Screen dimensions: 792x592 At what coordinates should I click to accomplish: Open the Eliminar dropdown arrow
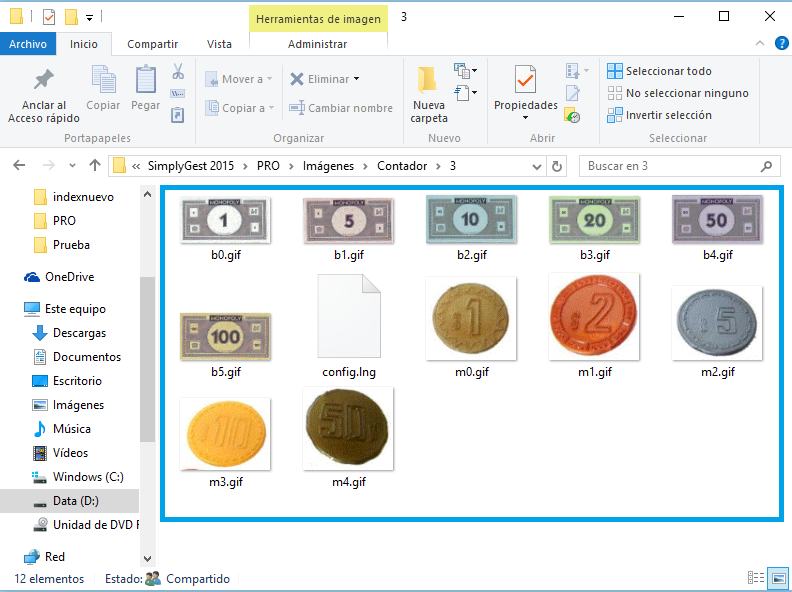point(357,79)
